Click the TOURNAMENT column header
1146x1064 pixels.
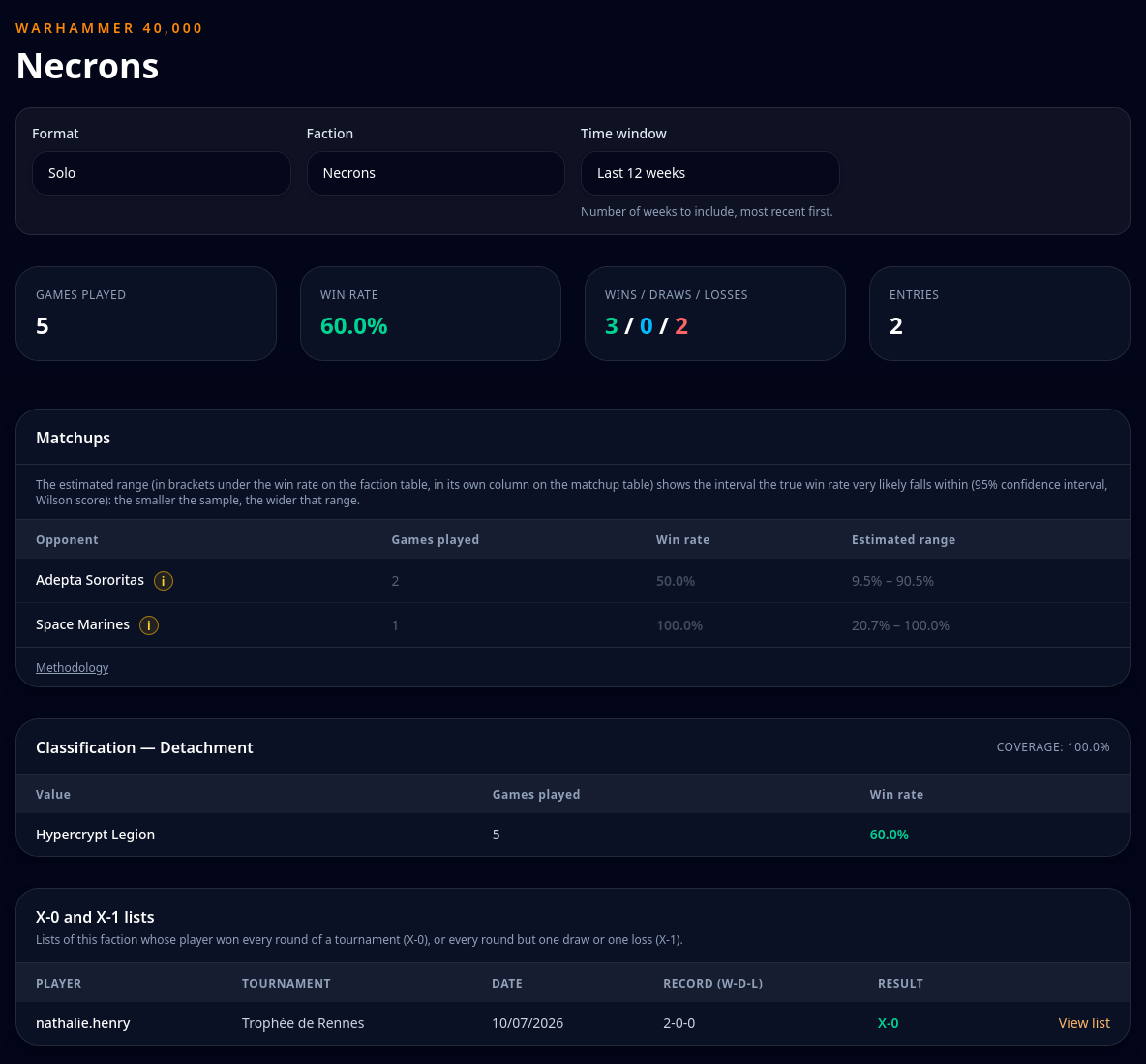pyautogui.click(x=286, y=983)
